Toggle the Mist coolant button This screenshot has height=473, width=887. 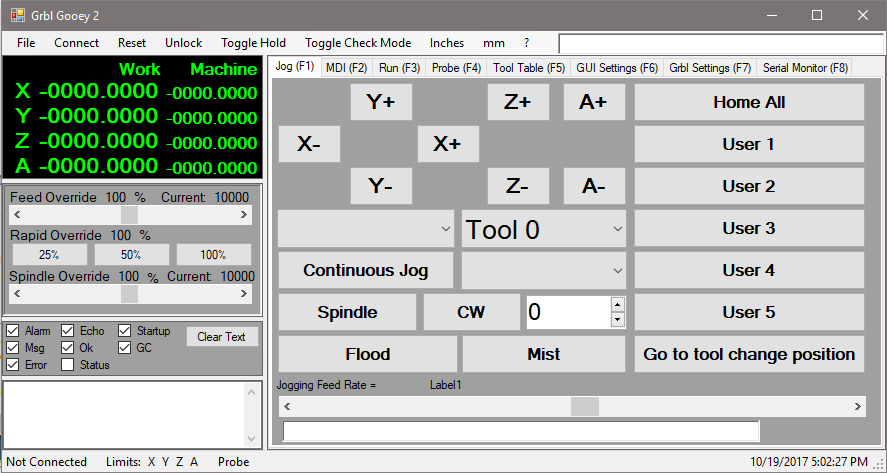(544, 354)
